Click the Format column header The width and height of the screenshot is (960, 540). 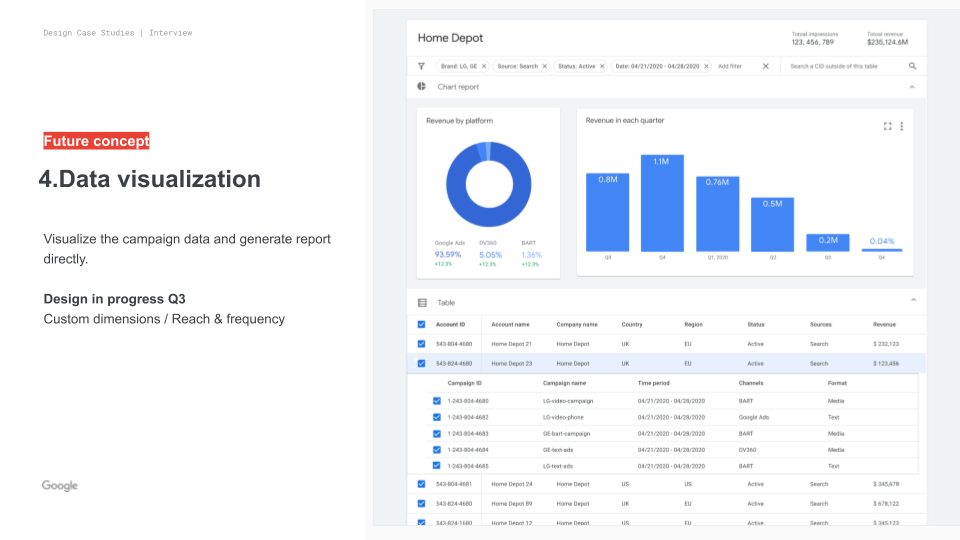tap(837, 383)
